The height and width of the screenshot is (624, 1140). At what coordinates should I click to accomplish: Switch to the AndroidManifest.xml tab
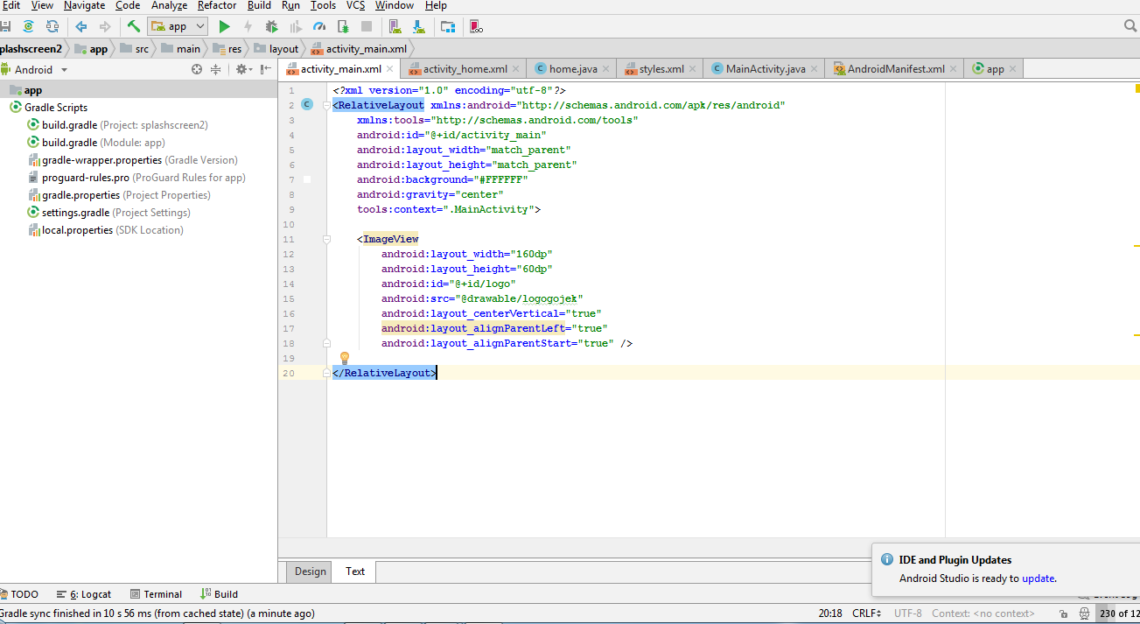tap(894, 69)
